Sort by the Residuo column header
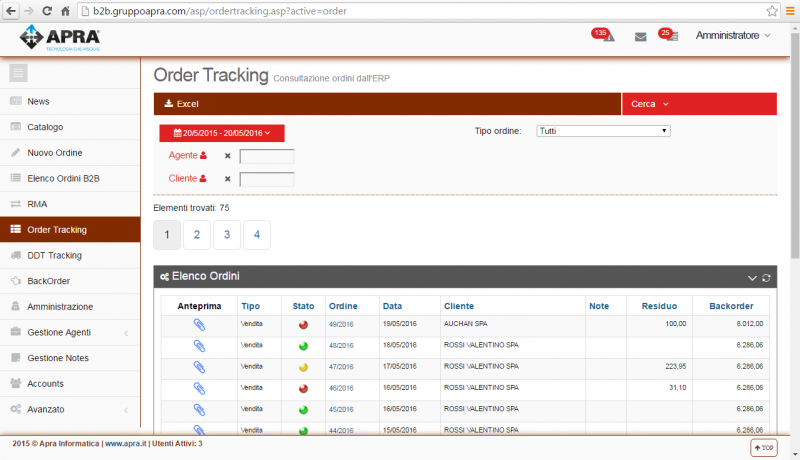This screenshot has width=800, height=460. [659, 306]
